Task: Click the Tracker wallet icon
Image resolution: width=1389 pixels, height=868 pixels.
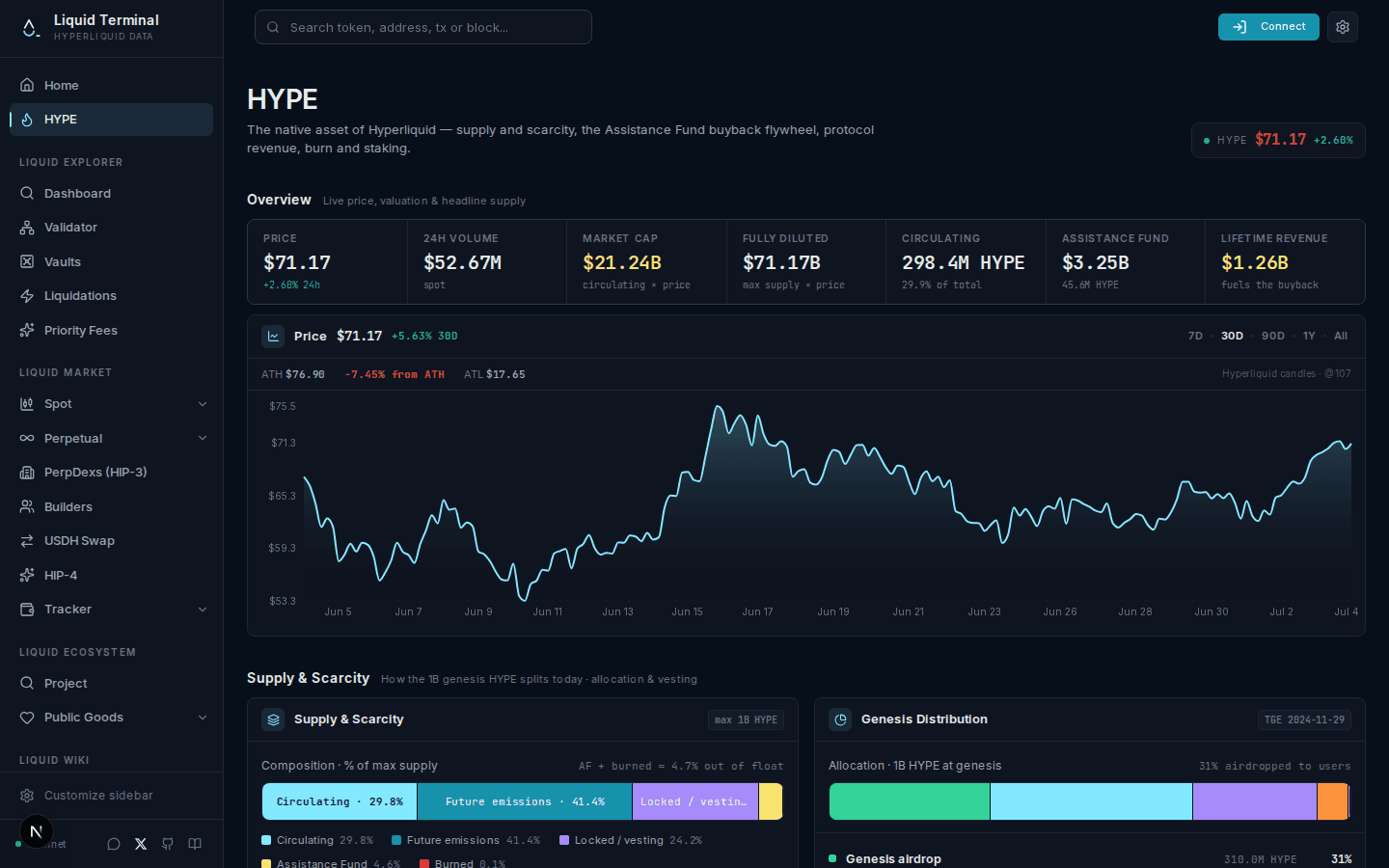Action: point(27,610)
